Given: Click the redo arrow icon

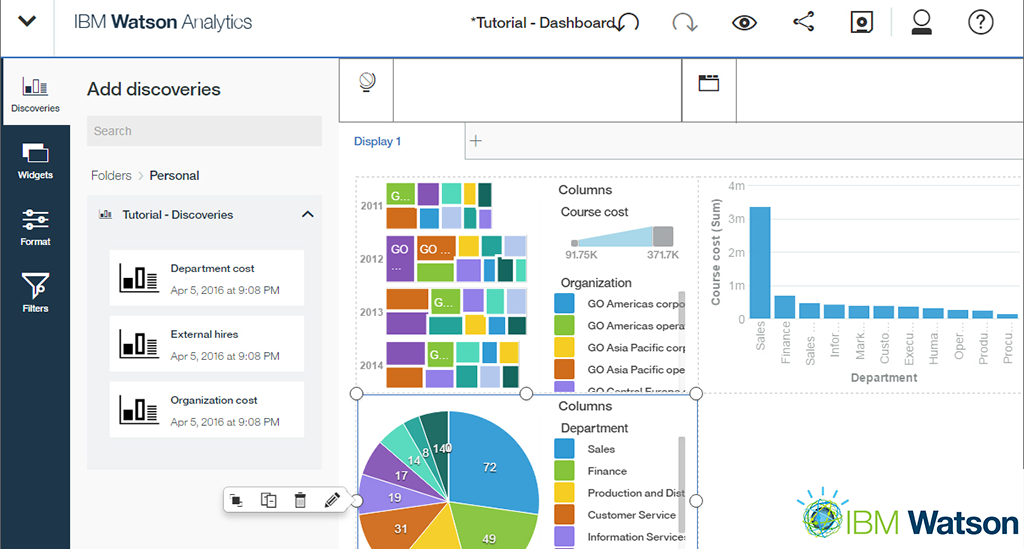Looking at the screenshot, I should (685, 22).
